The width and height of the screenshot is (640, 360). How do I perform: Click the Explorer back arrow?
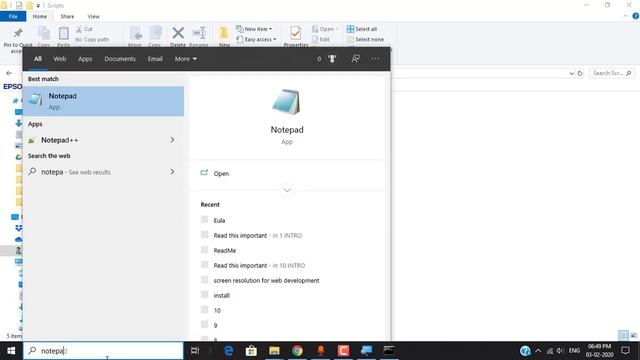coord(9,73)
